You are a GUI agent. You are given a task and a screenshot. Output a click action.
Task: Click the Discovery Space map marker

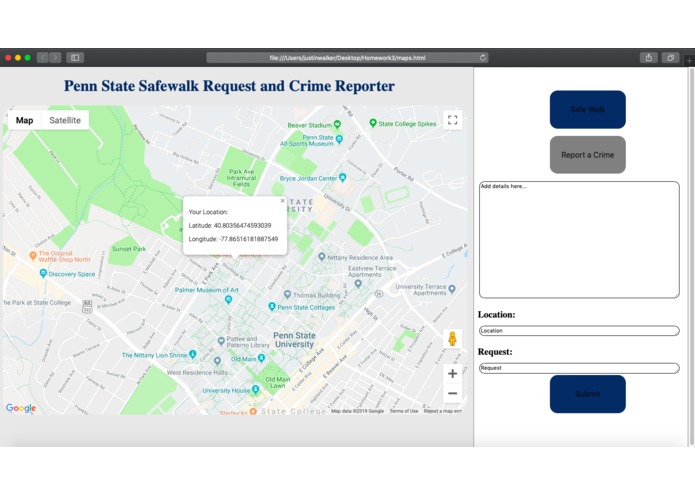(43, 273)
